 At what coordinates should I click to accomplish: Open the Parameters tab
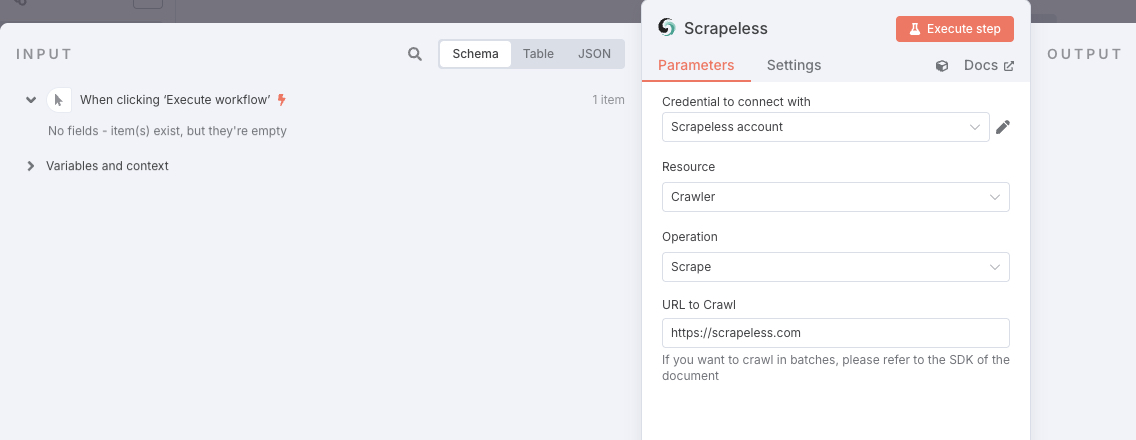point(696,65)
